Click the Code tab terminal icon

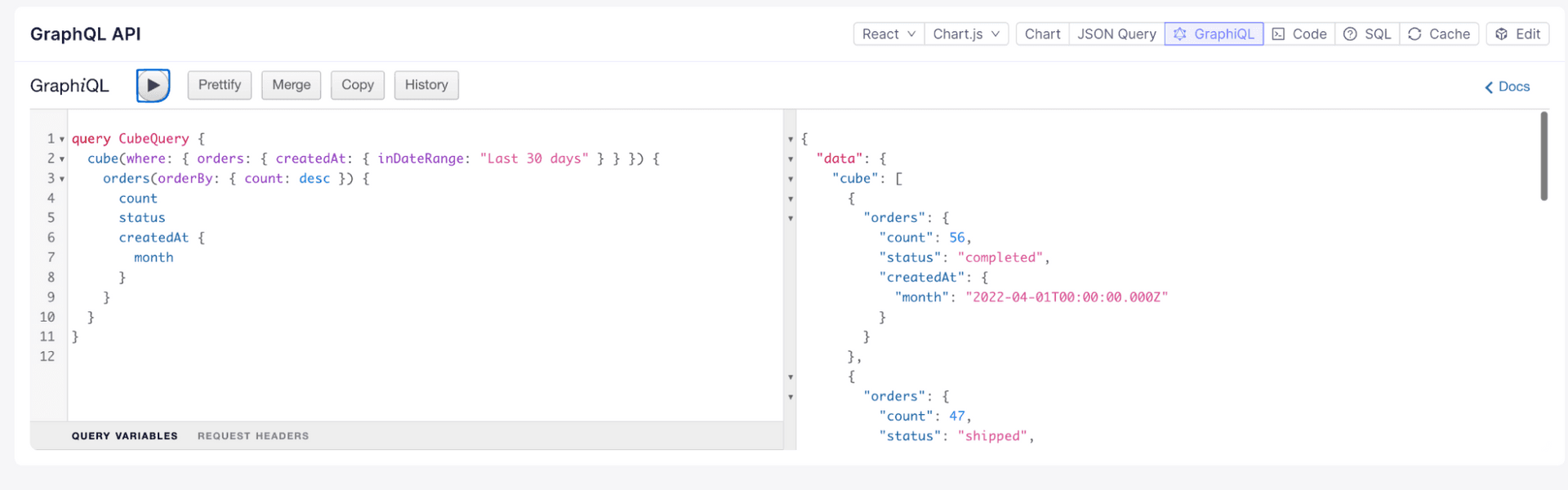1279,34
